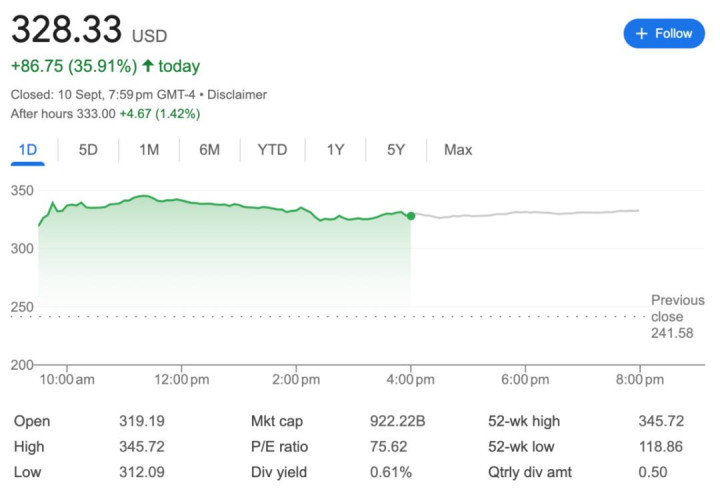Image resolution: width=720 pixels, height=499 pixels.
Task: Click the 12:00 pm chart axis label
Action: [180, 380]
